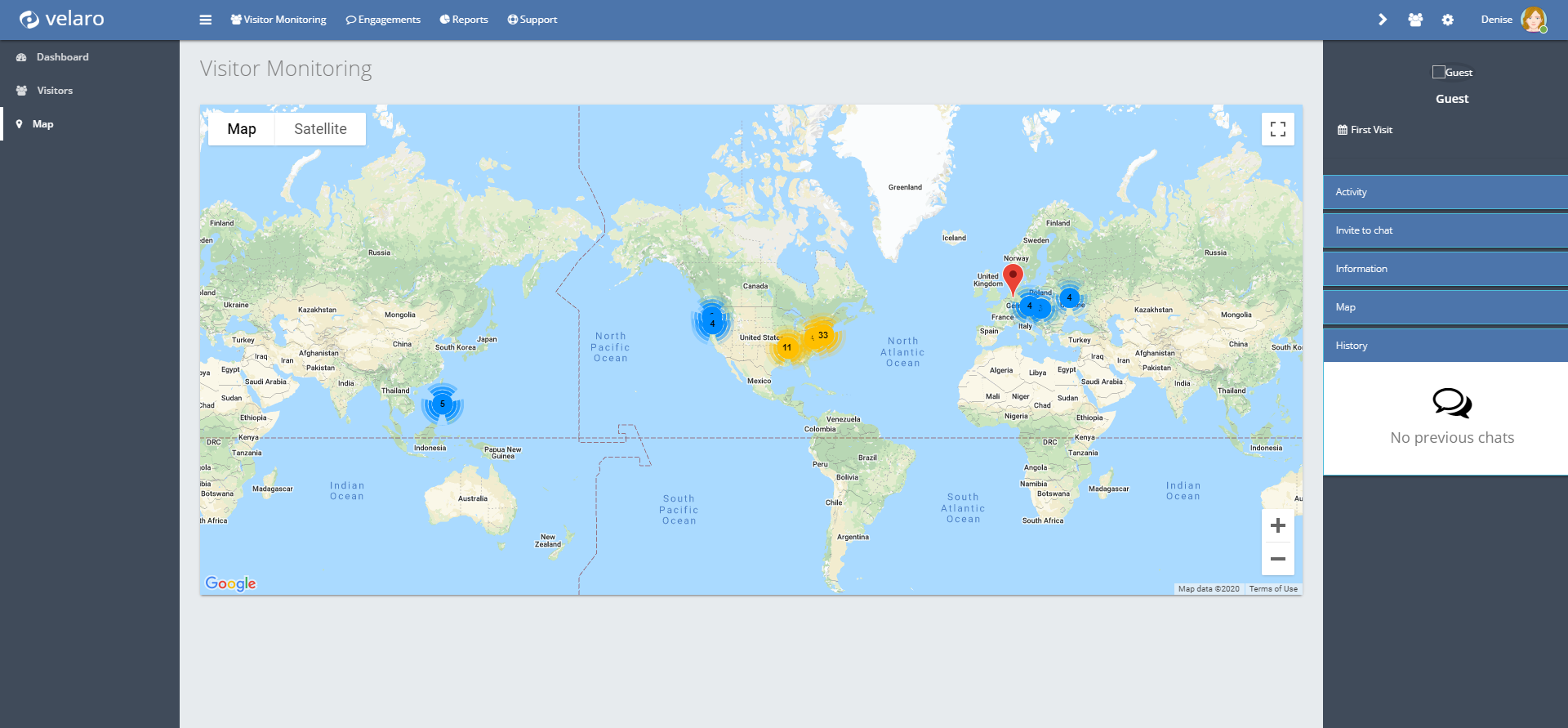
Task: Click Denise user name
Action: tap(1496, 20)
